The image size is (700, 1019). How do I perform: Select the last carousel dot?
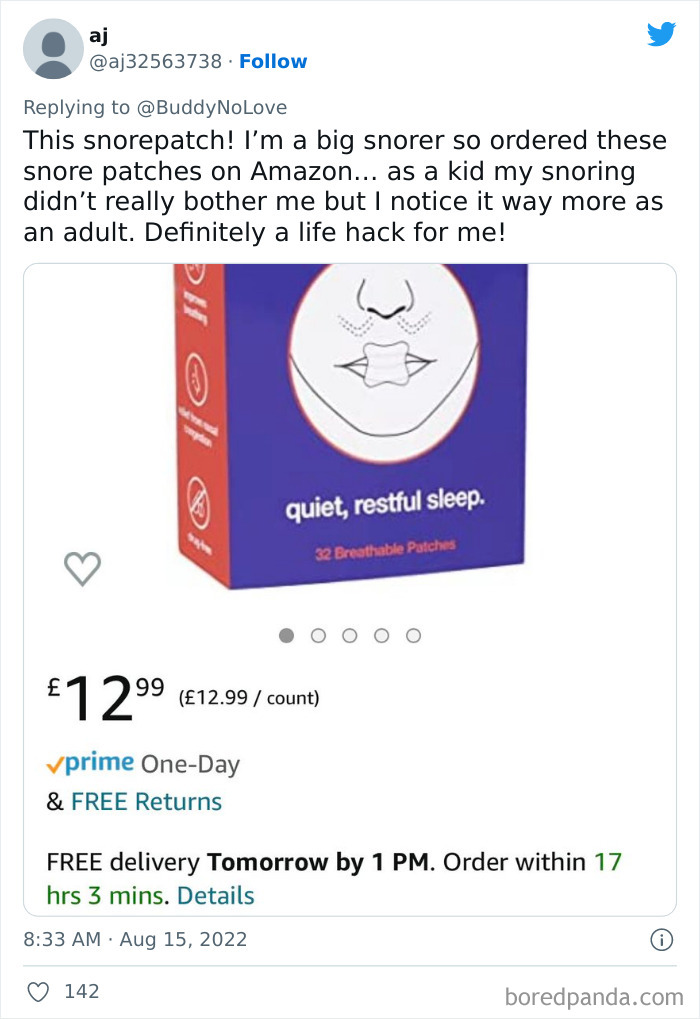coord(412,635)
